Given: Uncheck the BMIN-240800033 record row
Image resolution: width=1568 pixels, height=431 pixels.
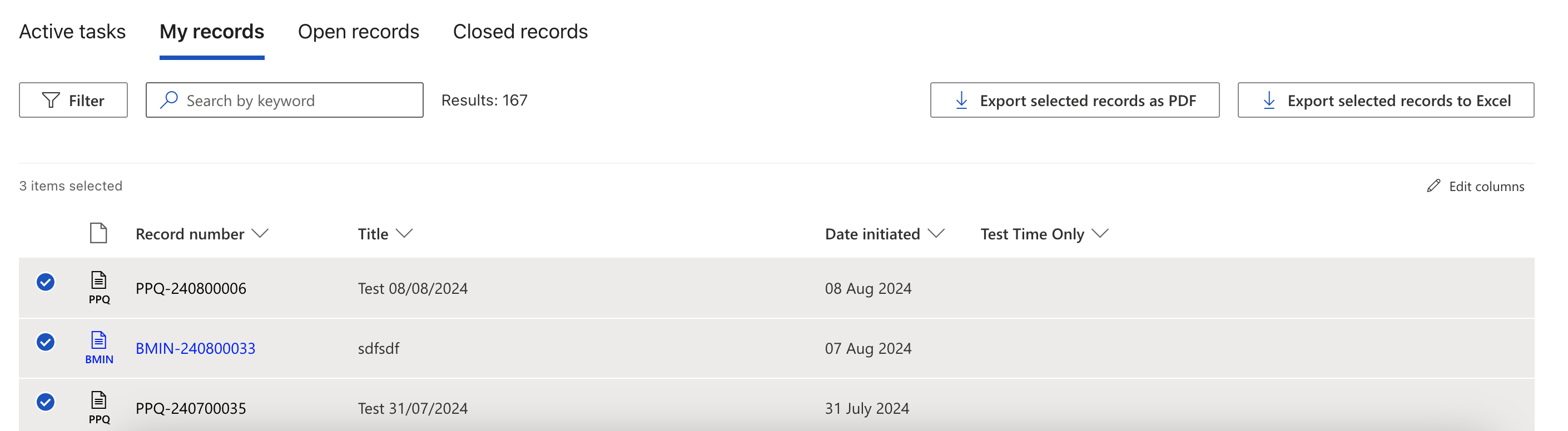Looking at the screenshot, I should [46, 342].
